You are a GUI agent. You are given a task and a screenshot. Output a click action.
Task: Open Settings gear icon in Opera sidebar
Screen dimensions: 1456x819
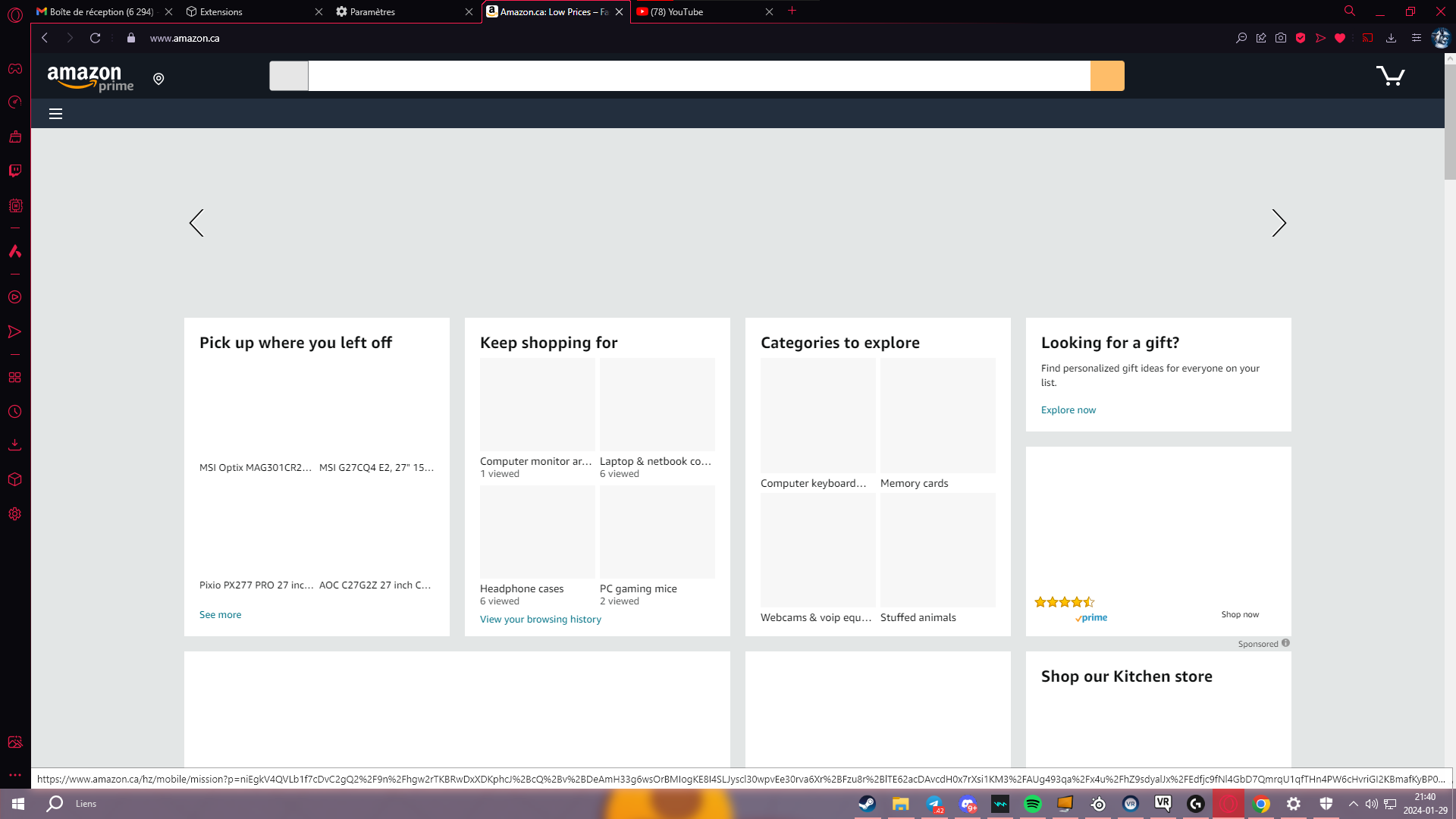[15, 514]
